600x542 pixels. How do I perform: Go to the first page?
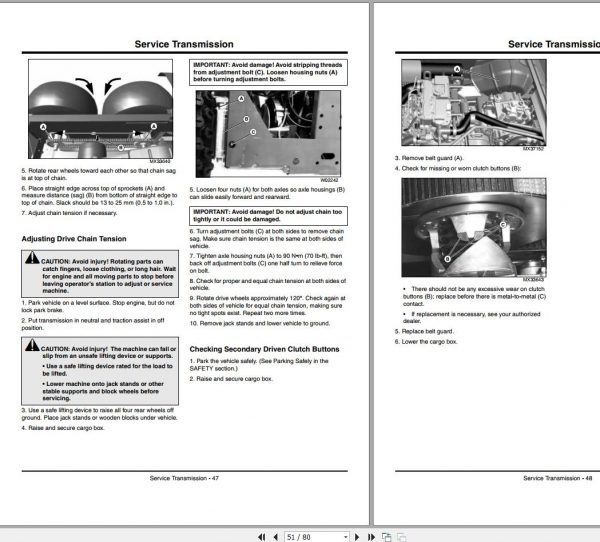pyautogui.click(x=262, y=537)
